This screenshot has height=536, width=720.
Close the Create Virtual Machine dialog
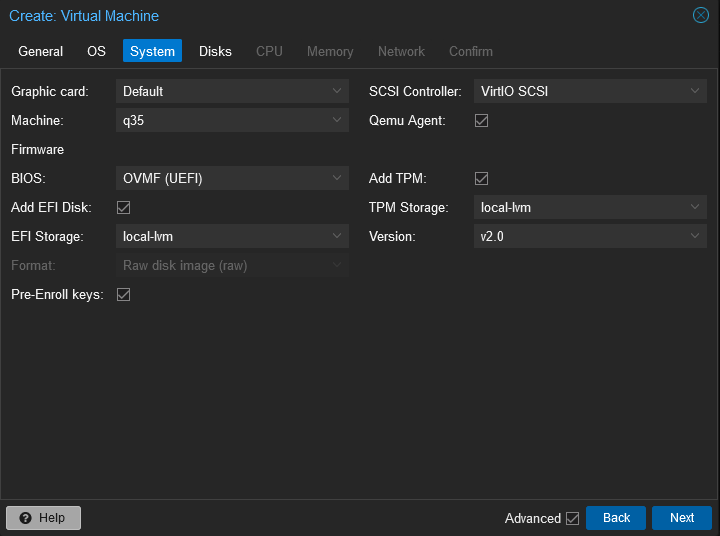tap(701, 15)
